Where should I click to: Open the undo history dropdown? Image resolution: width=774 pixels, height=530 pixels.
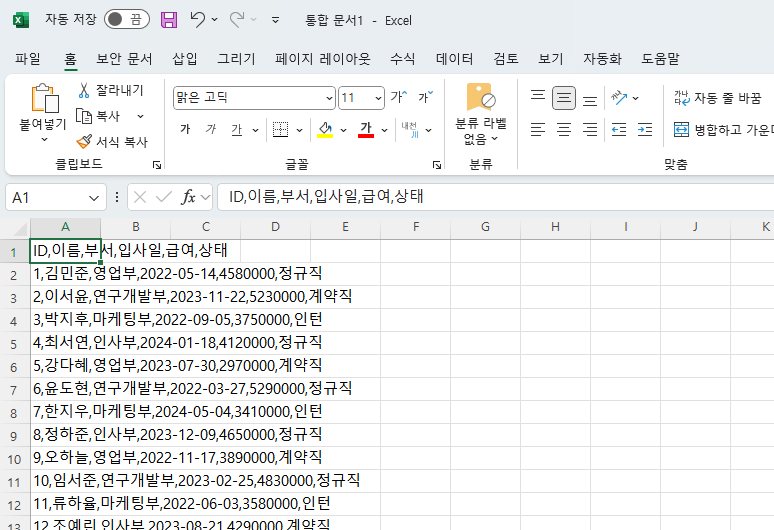point(214,20)
